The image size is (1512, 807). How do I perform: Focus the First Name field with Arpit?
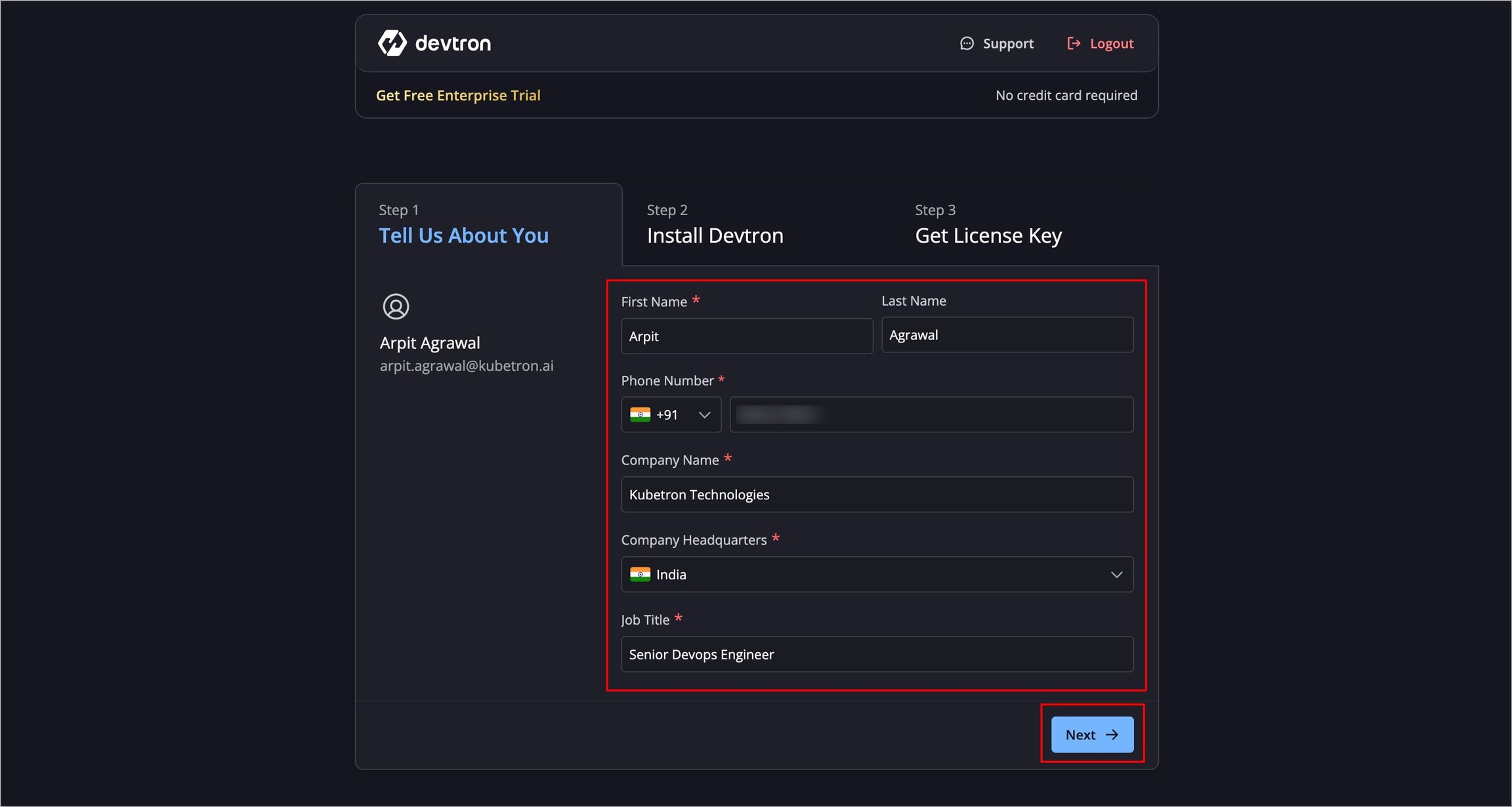[747, 336]
